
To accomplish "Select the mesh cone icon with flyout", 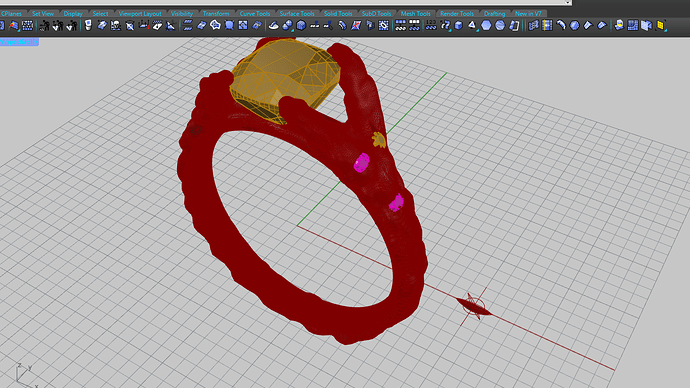I will 472,26.
